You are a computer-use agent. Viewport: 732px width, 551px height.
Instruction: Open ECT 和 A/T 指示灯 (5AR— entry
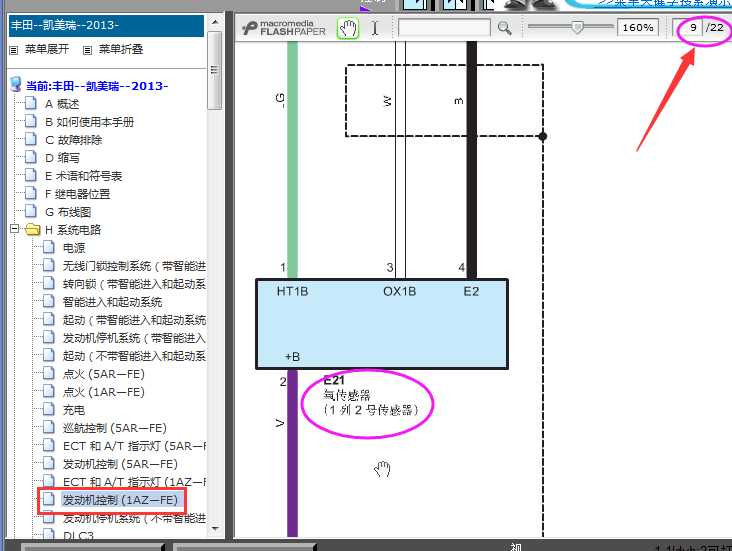(x=134, y=446)
